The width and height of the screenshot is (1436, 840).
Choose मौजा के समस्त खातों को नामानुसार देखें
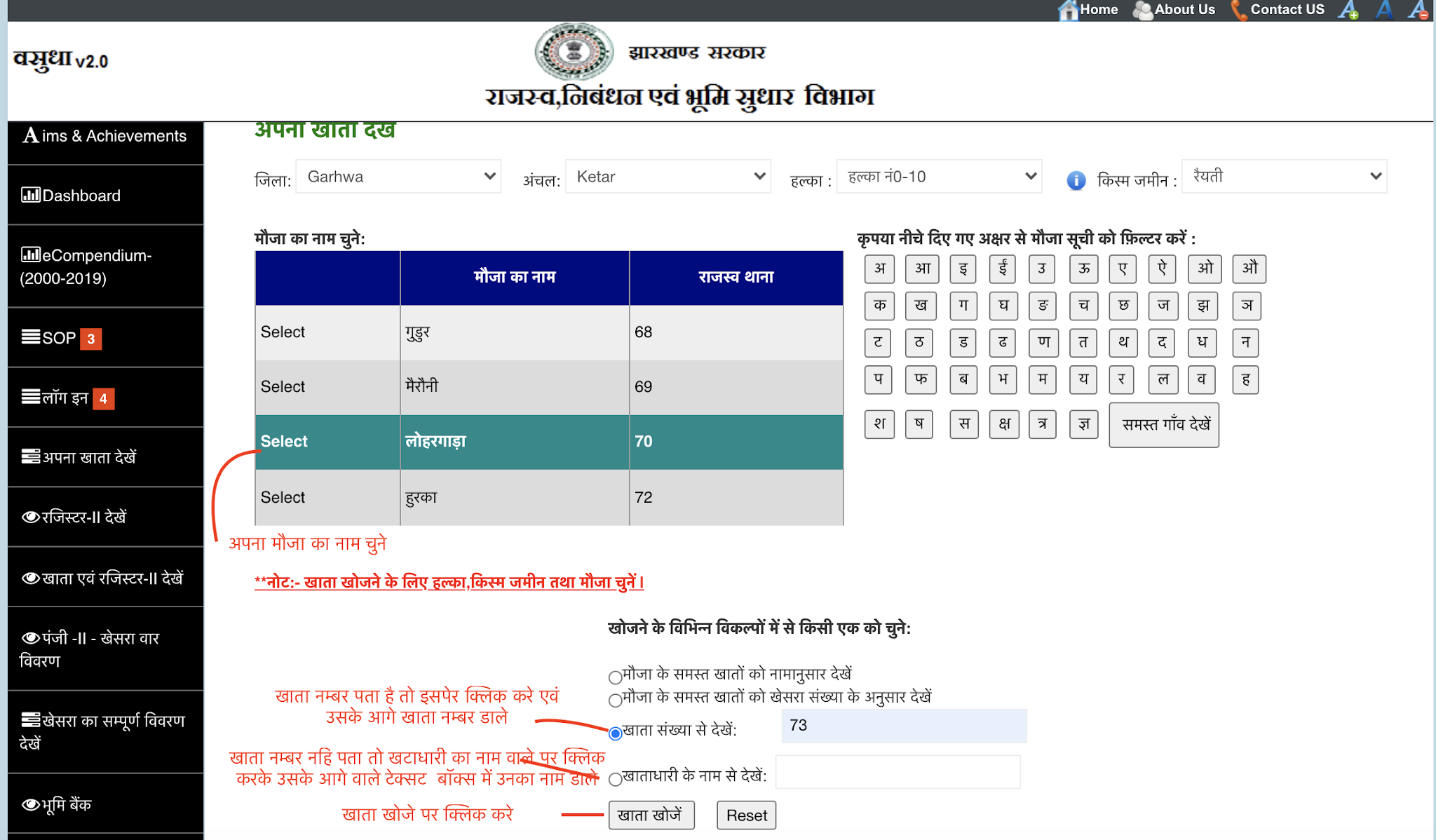[x=616, y=677]
